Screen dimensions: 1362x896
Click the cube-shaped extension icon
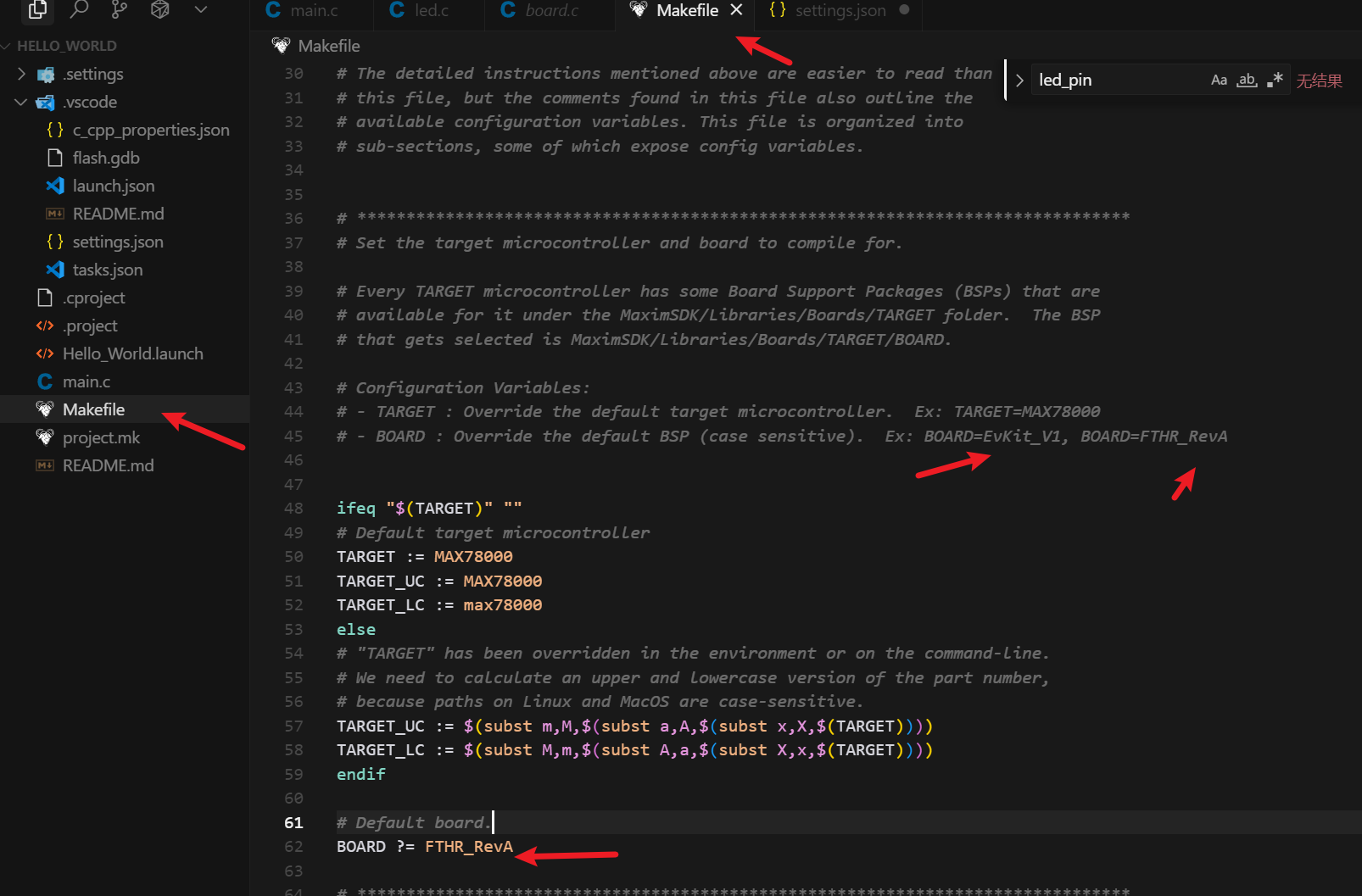click(160, 9)
